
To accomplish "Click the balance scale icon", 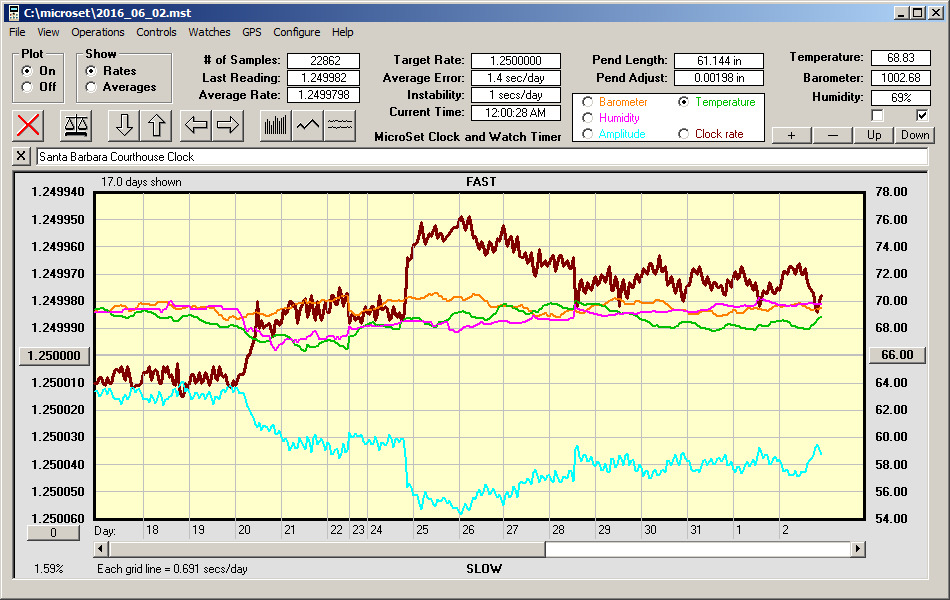I will coord(76,125).
